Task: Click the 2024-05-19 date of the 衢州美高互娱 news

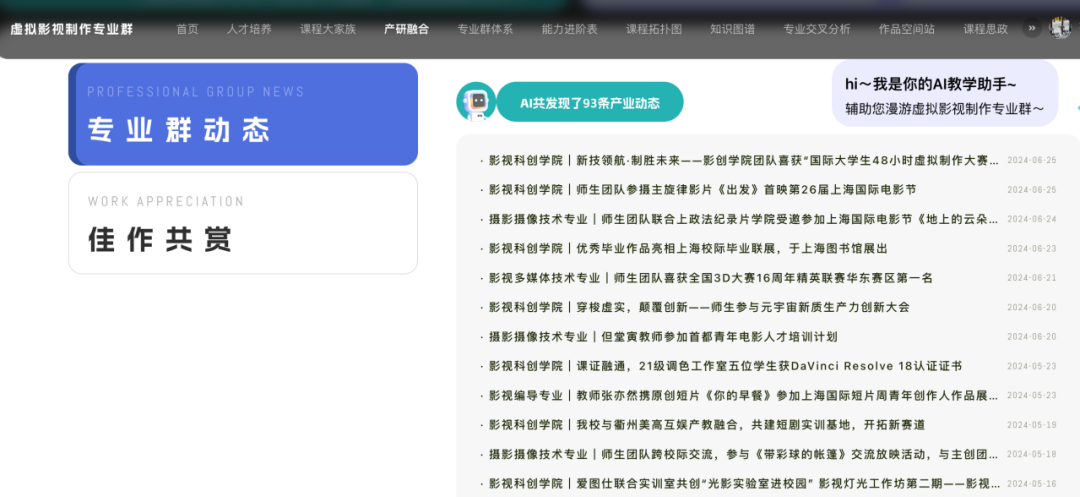Action: (x=1031, y=425)
